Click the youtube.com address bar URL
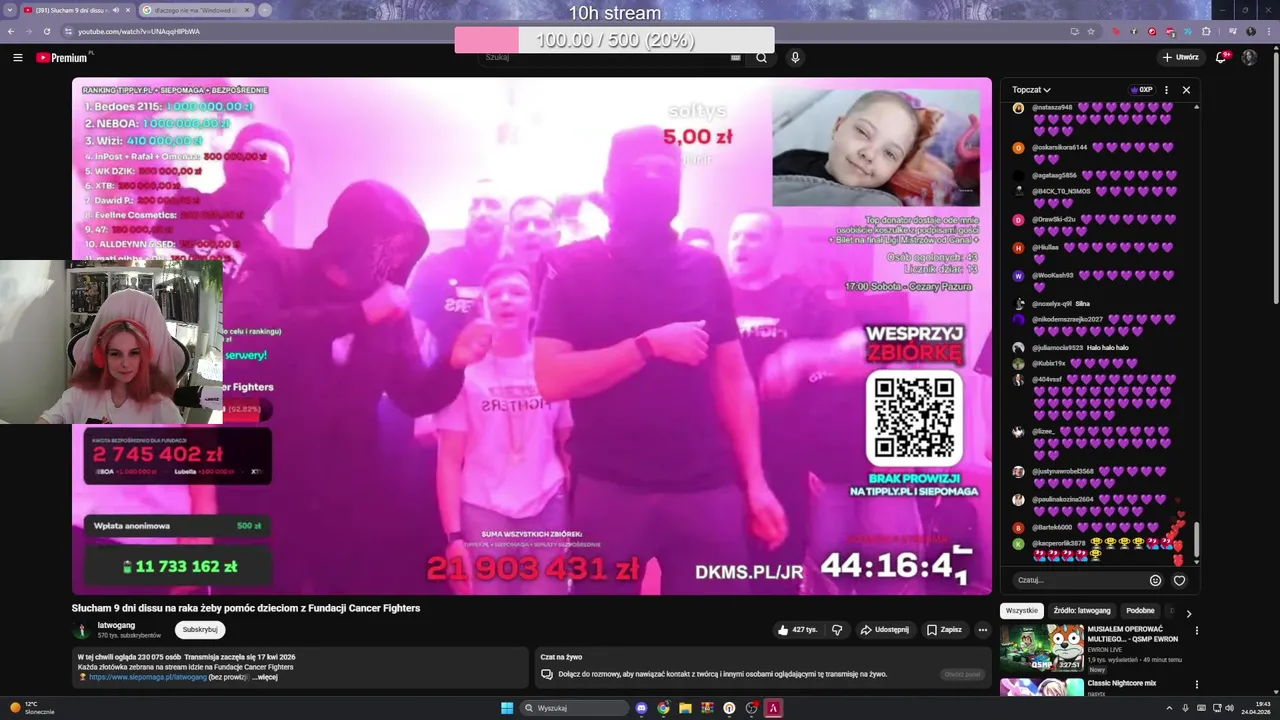The image size is (1280, 720). (x=139, y=31)
